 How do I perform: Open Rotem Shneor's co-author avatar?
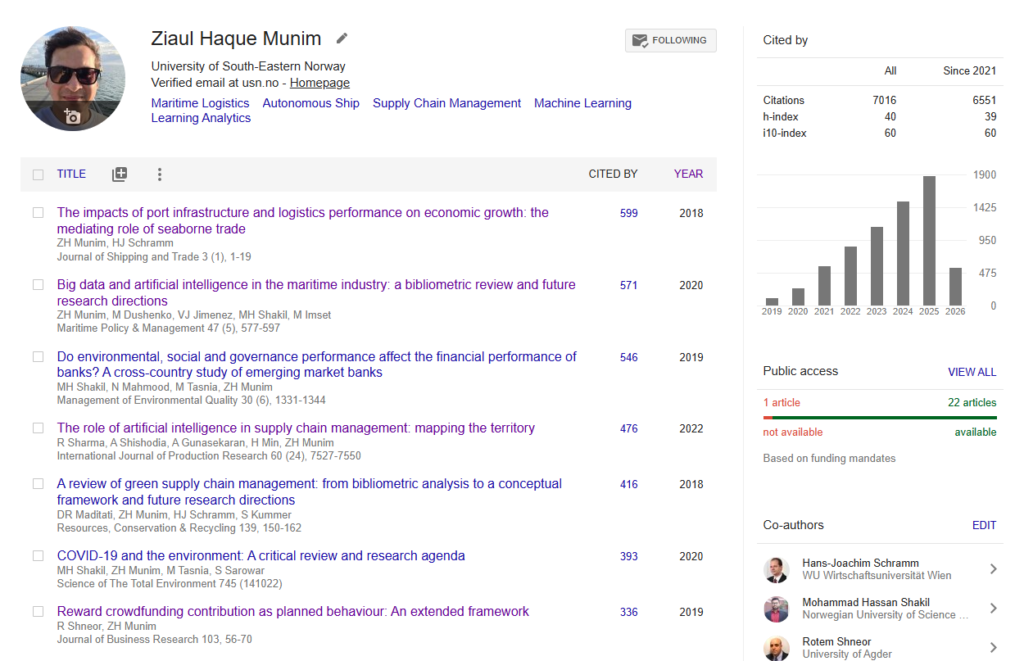coord(776,648)
